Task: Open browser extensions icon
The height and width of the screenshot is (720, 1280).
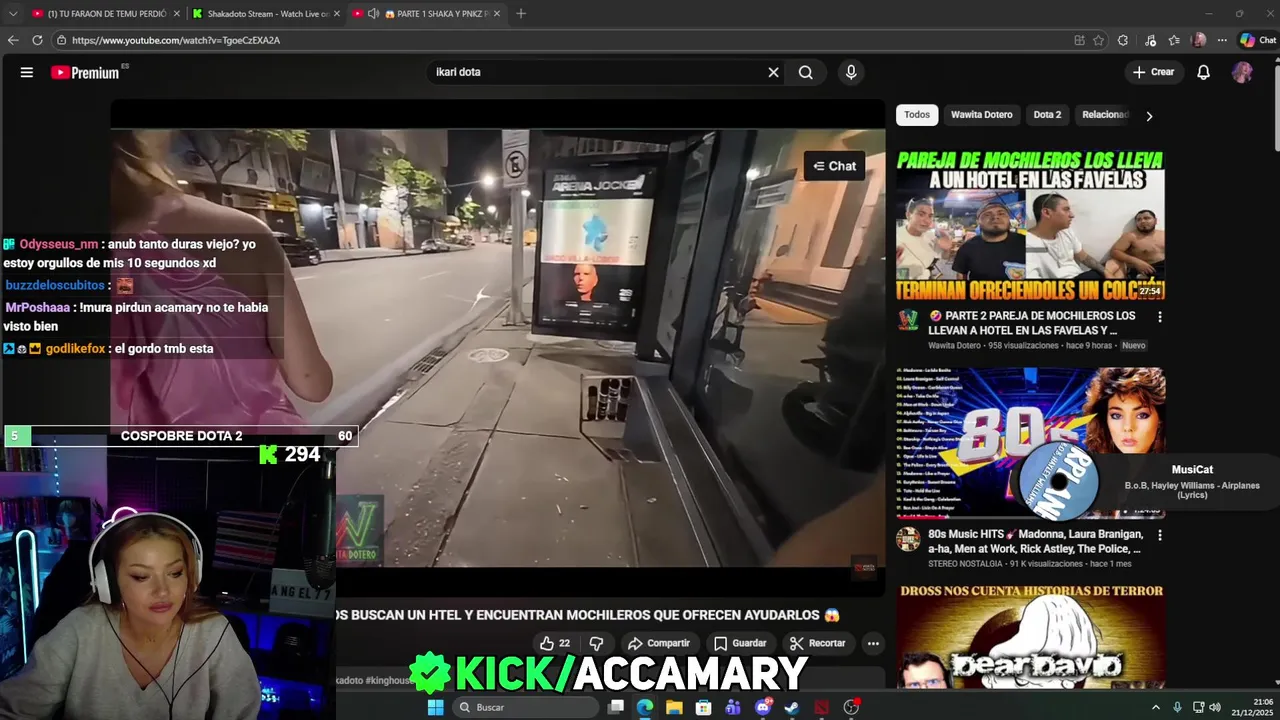Action: coord(1123,40)
